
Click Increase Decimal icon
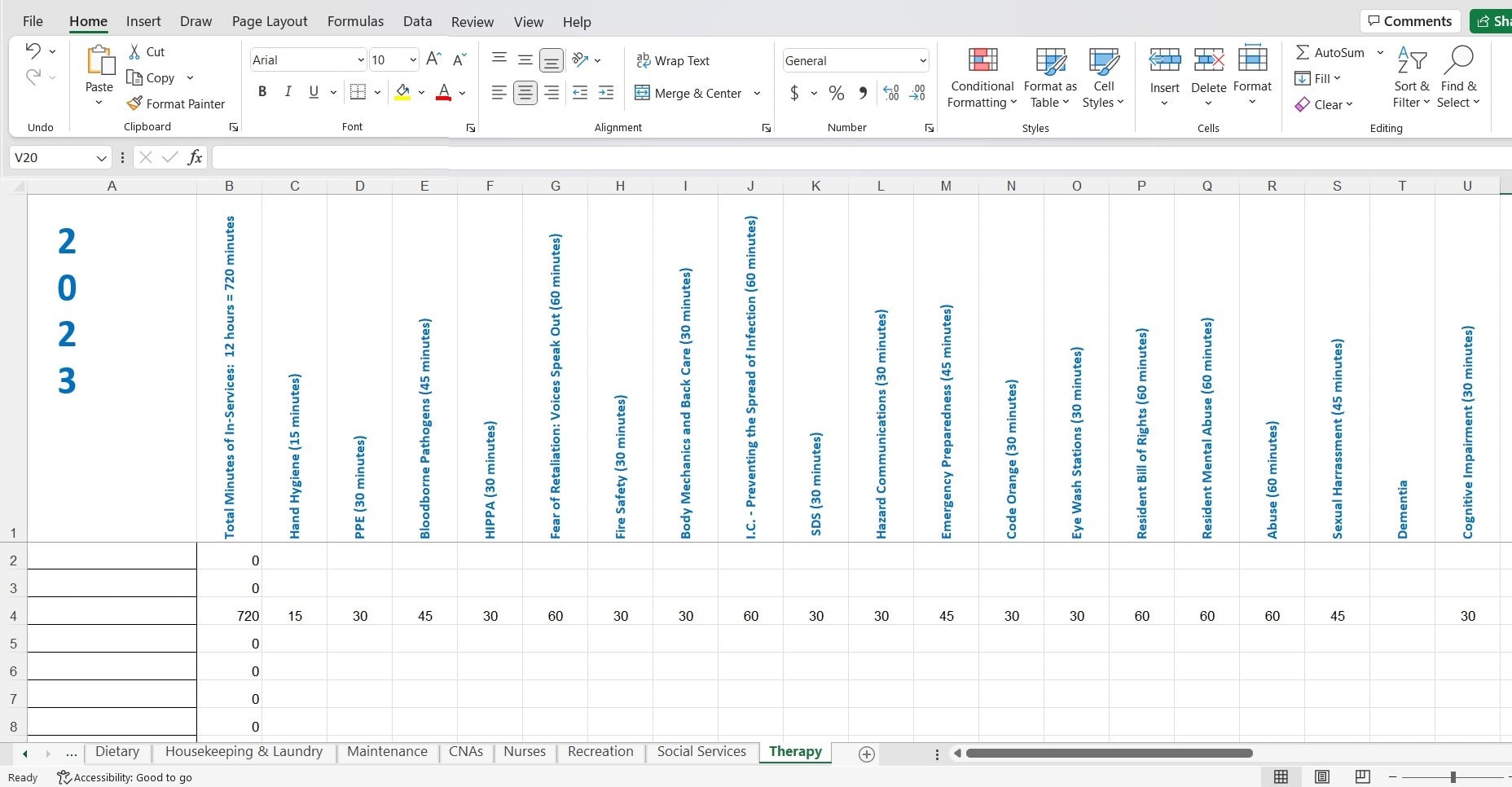[x=891, y=93]
